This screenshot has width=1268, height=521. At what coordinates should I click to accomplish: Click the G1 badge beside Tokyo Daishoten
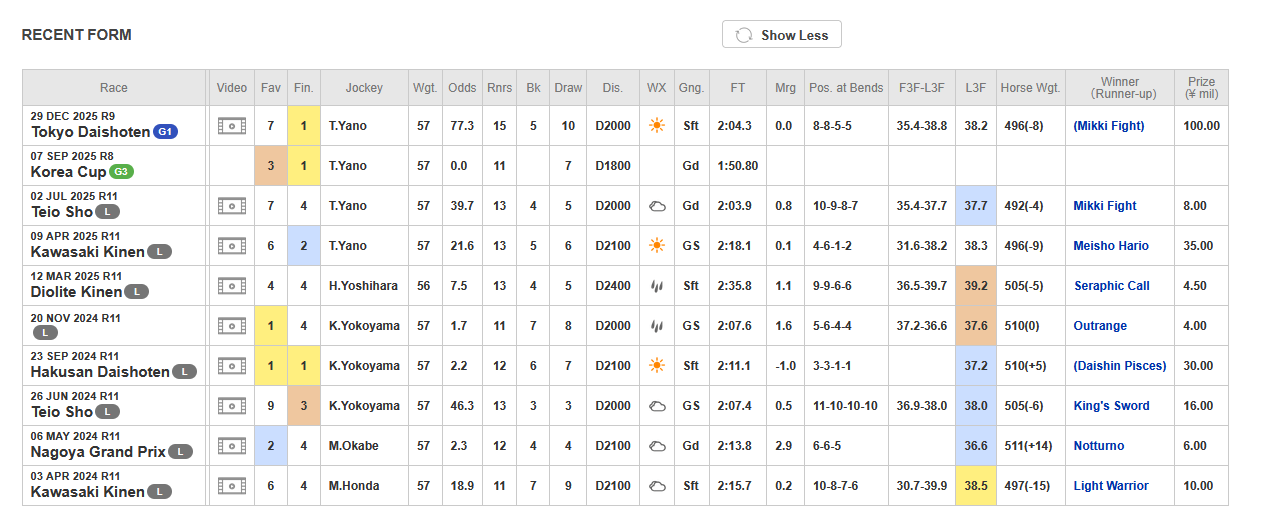click(166, 132)
